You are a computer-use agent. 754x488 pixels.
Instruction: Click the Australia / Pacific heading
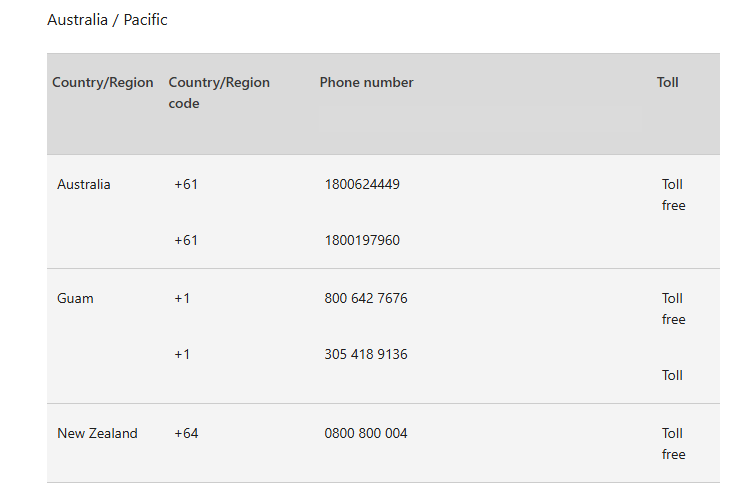coord(107,20)
